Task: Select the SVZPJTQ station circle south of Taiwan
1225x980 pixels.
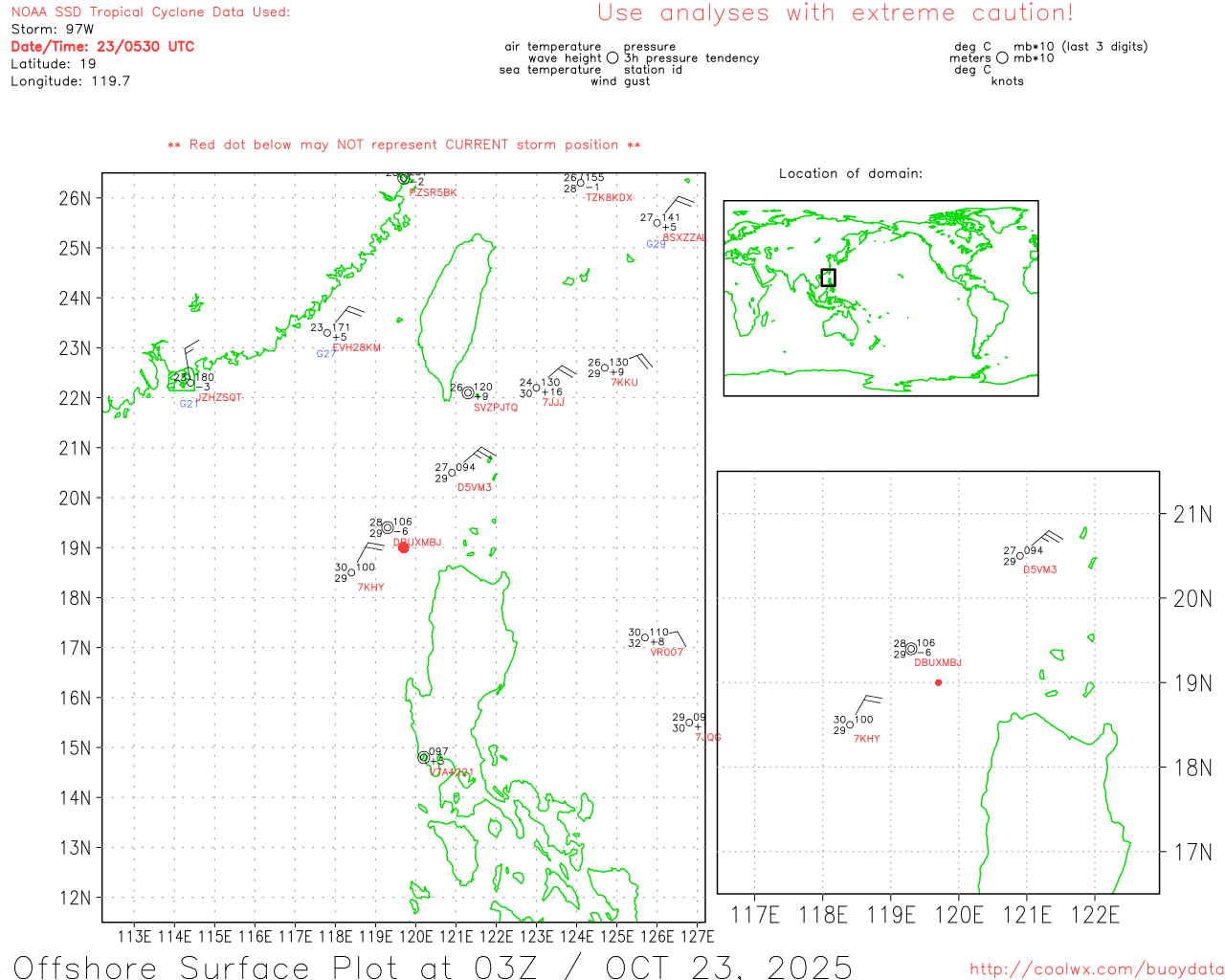Action: pyautogui.click(x=468, y=392)
